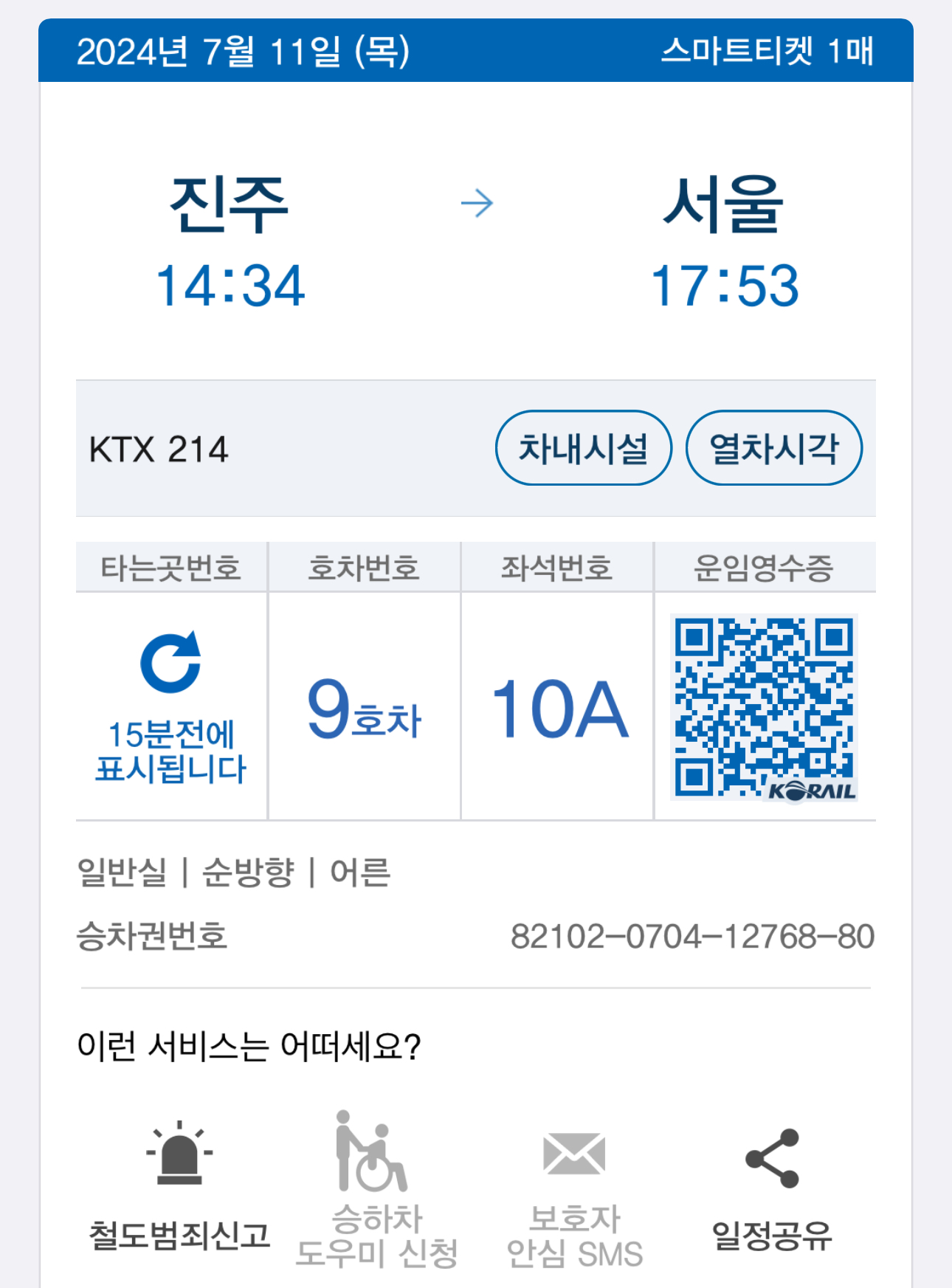Tap the 스마트티켓 1매 header text
Image resolution: width=952 pixels, height=1288 pixels.
click(768, 51)
